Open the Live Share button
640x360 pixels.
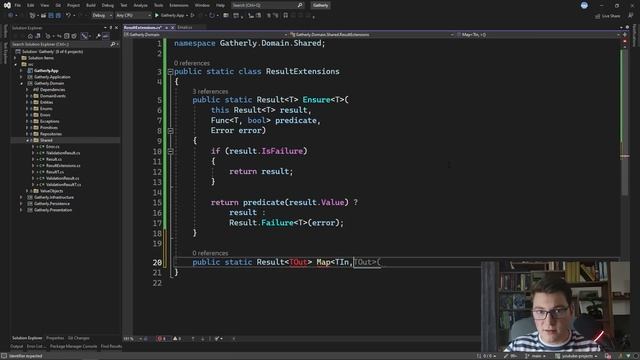tap(607, 16)
